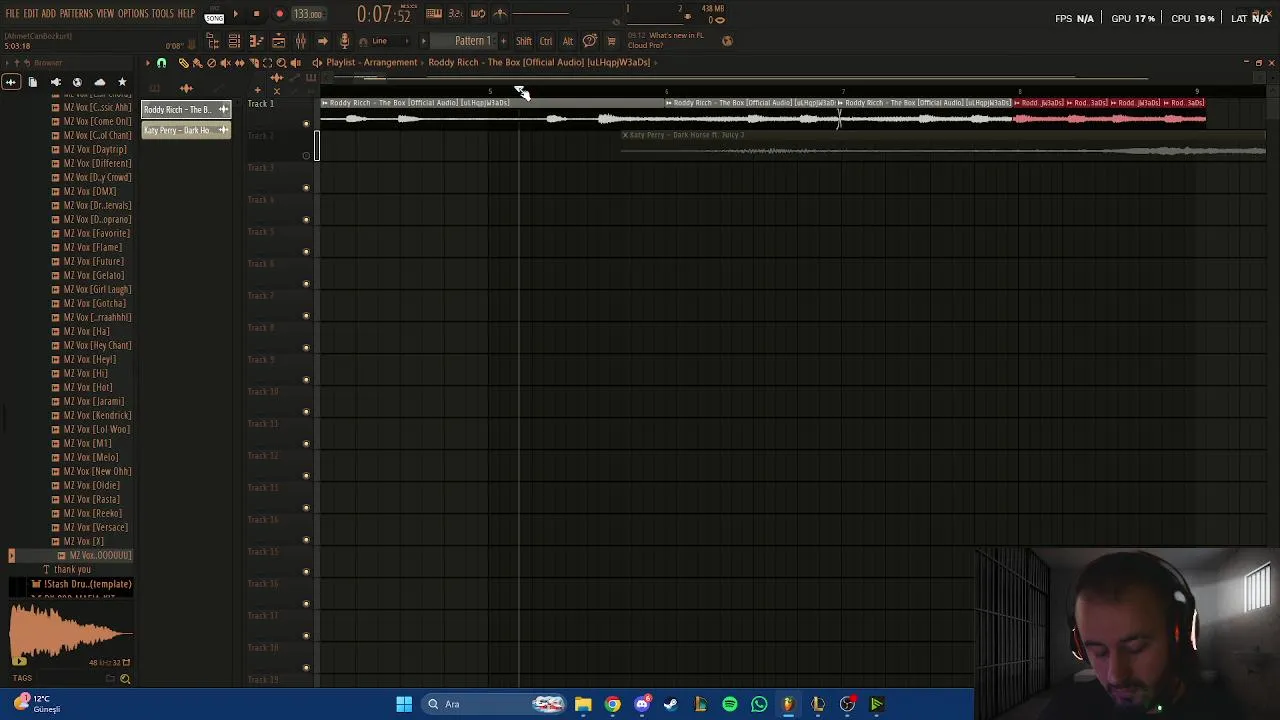This screenshot has width=1280, height=720.
Task: Mute Track 4 with its LED
Action: (306, 219)
